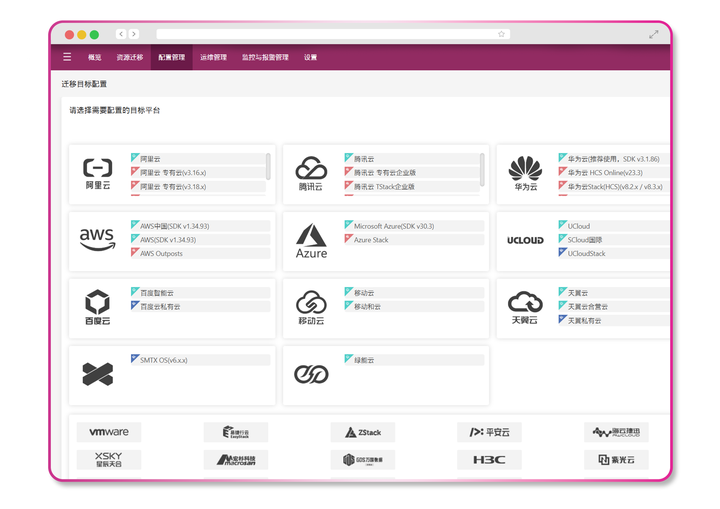Switch to 配置管理 tab
Screen dimensions: 720x509
pyautogui.click(x=172, y=57)
